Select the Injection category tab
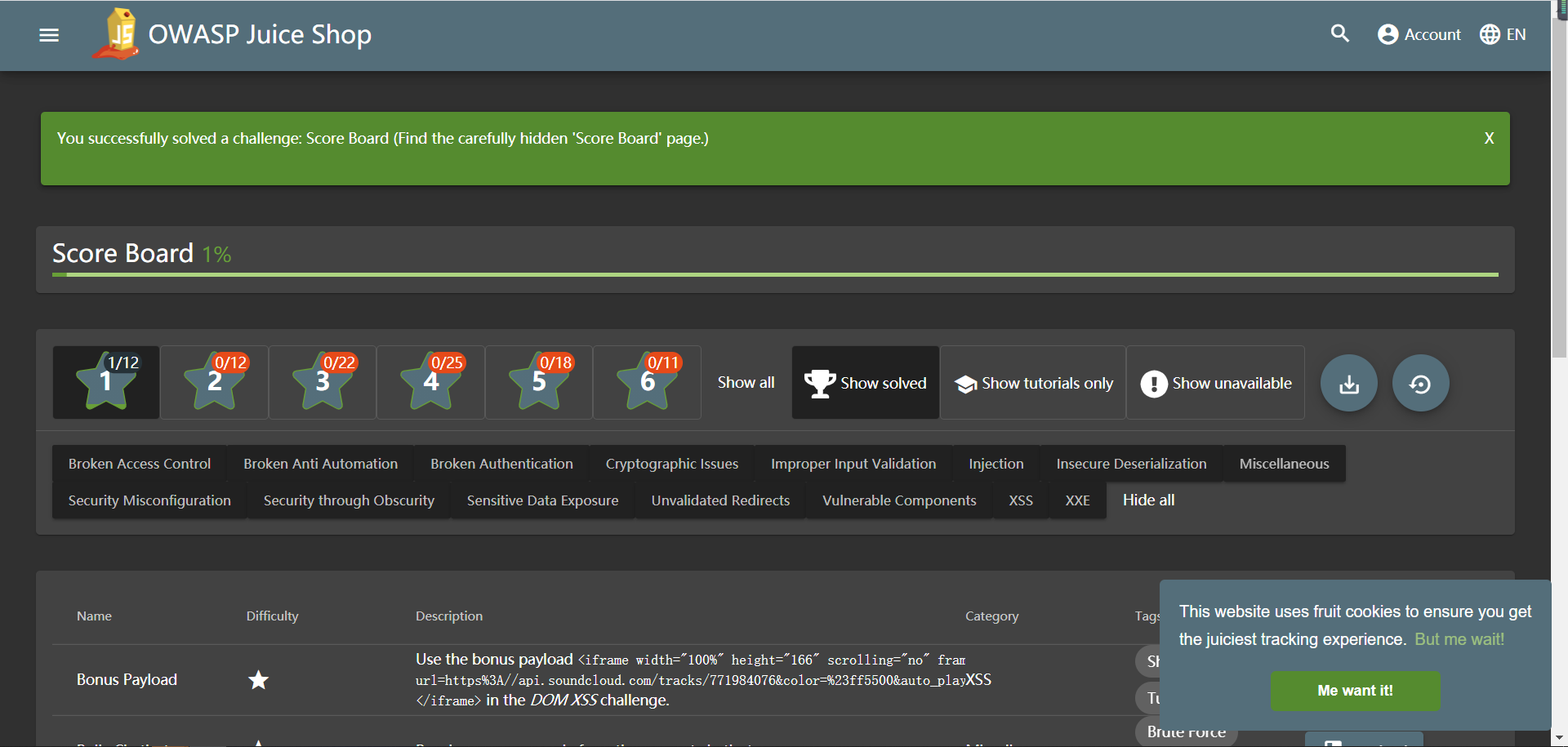This screenshot has height=747, width=1568. click(x=996, y=463)
